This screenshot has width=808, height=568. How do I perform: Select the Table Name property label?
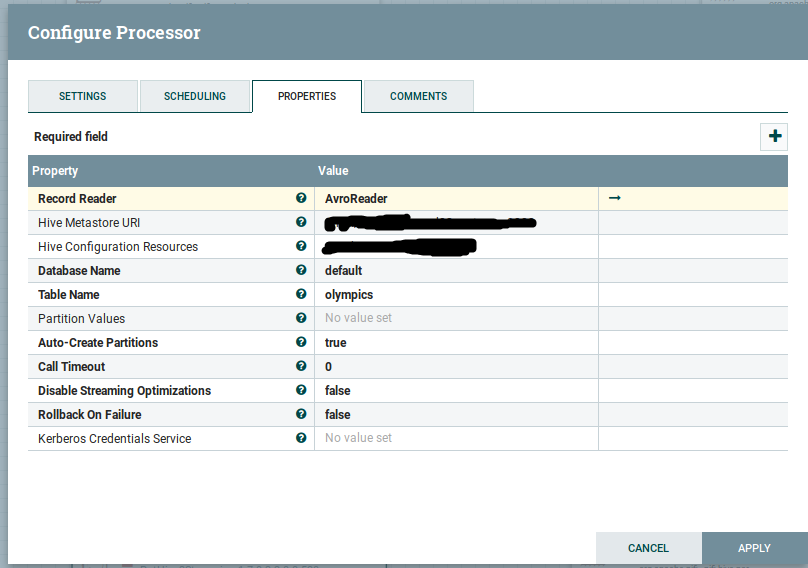click(69, 294)
